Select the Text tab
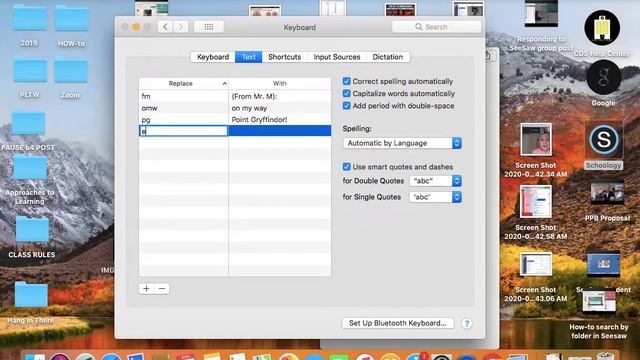 249,57
